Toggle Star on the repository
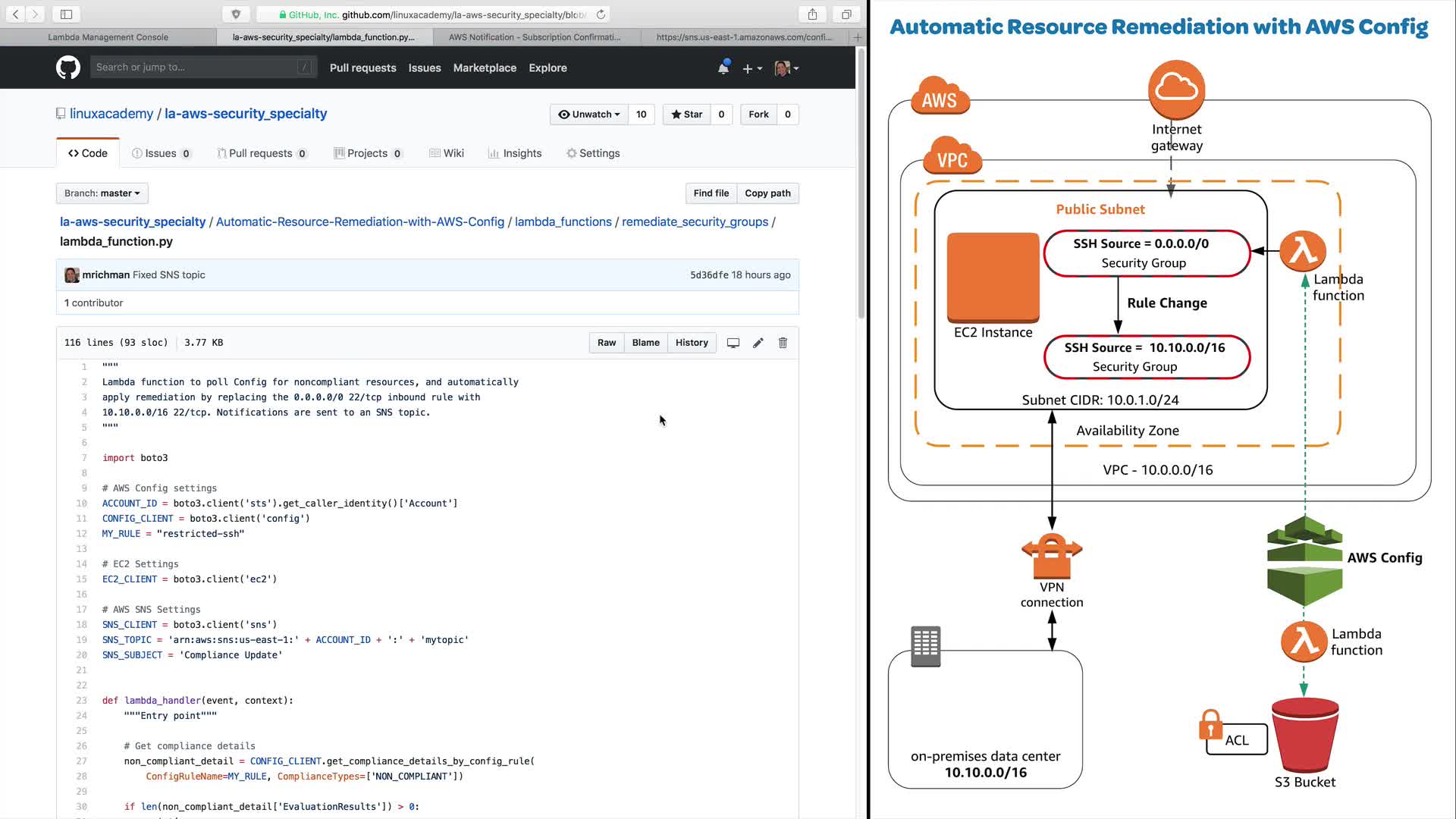The width and height of the screenshot is (1456, 819). pos(687,115)
